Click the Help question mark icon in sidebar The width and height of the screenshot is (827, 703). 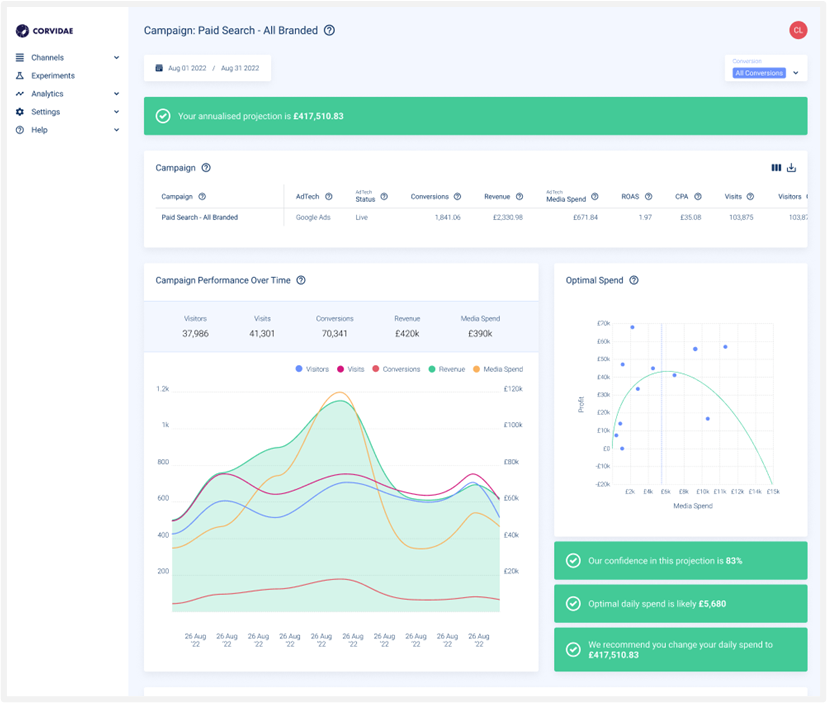coord(20,130)
